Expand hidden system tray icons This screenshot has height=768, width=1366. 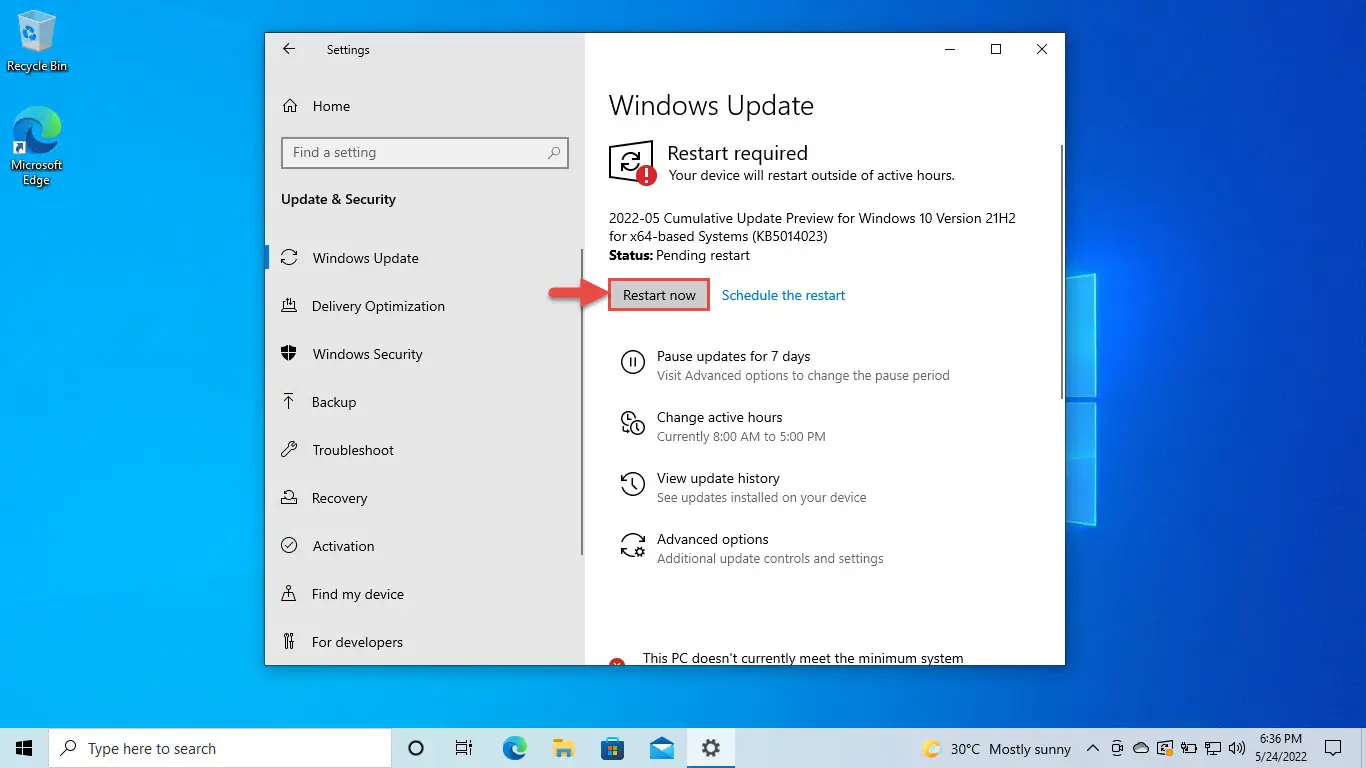[x=1092, y=748]
